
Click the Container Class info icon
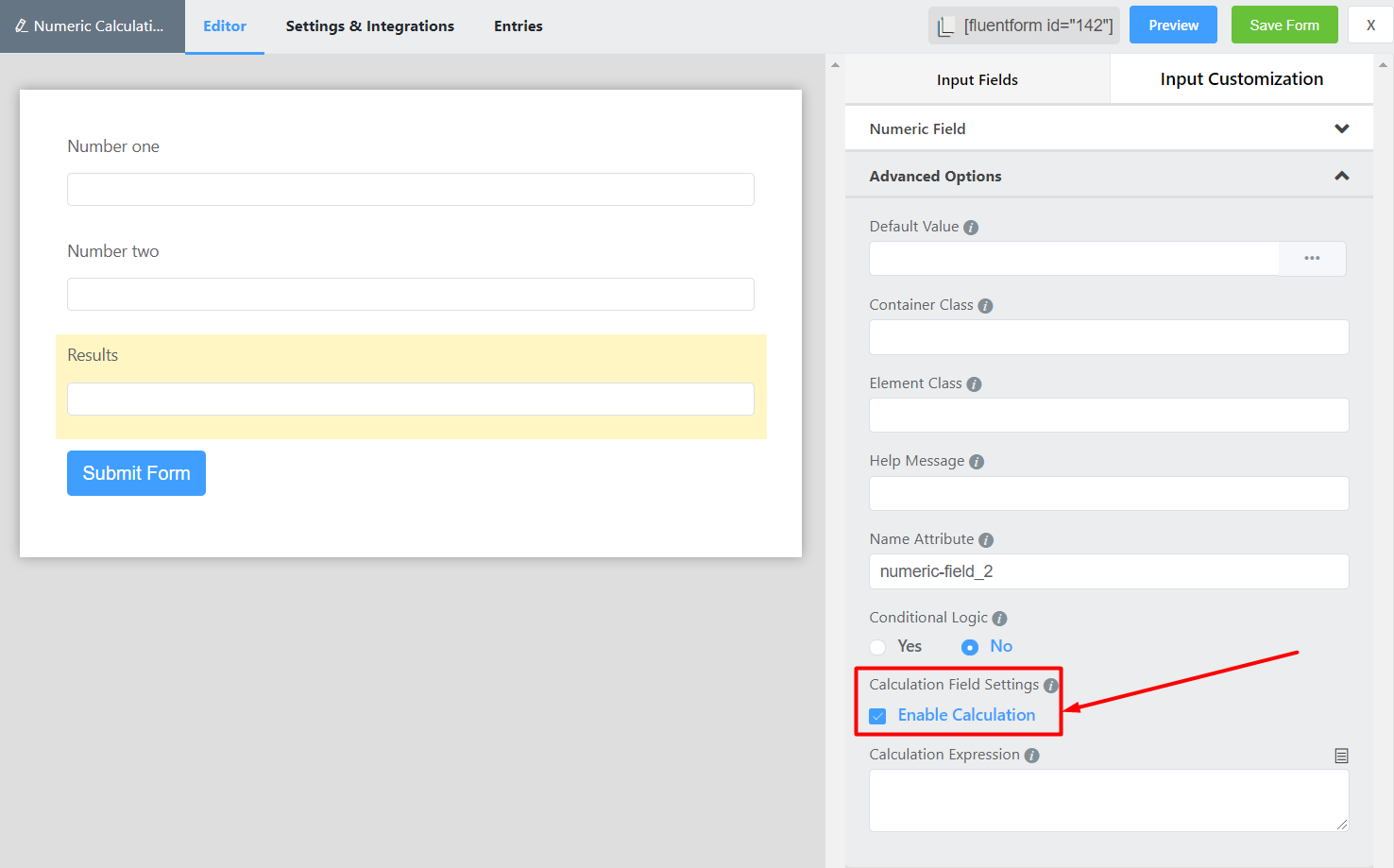click(985, 306)
